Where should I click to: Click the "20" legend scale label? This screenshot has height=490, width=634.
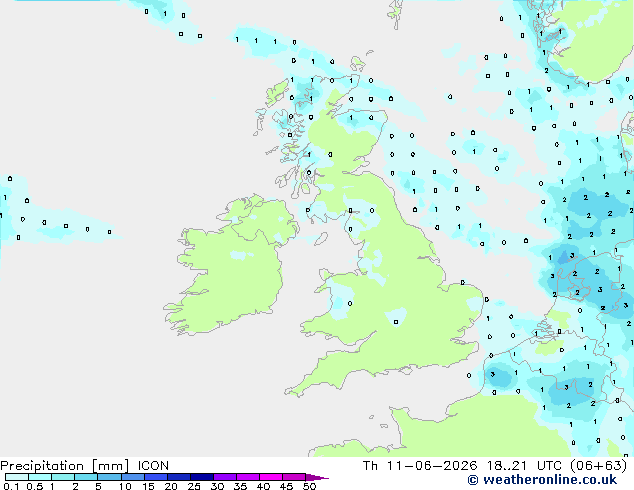[171, 486]
